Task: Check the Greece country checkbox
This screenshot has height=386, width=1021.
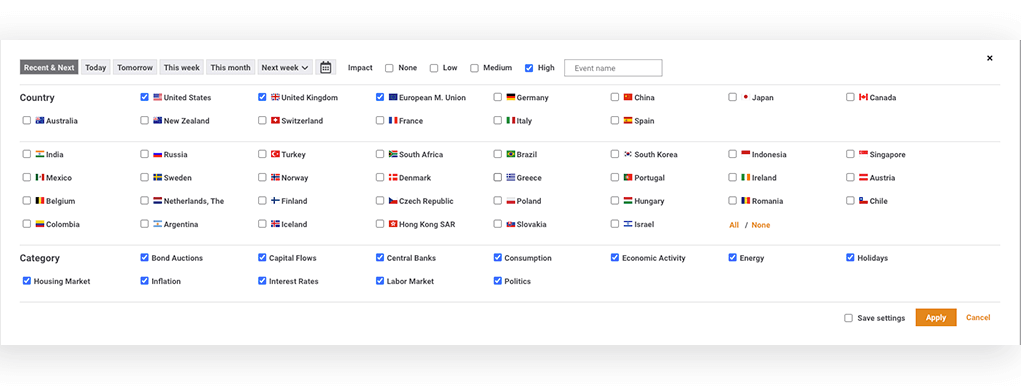Action: 497,177
